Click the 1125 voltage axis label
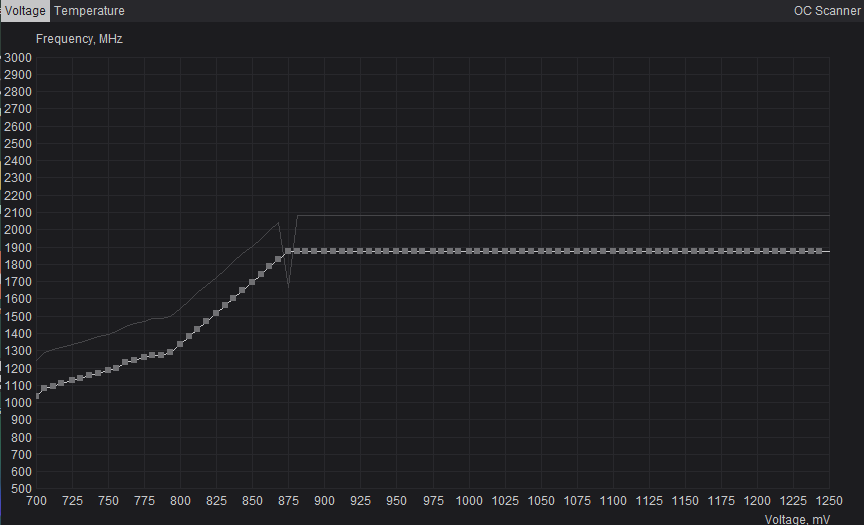Image resolution: width=864 pixels, height=525 pixels. click(x=649, y=501)
